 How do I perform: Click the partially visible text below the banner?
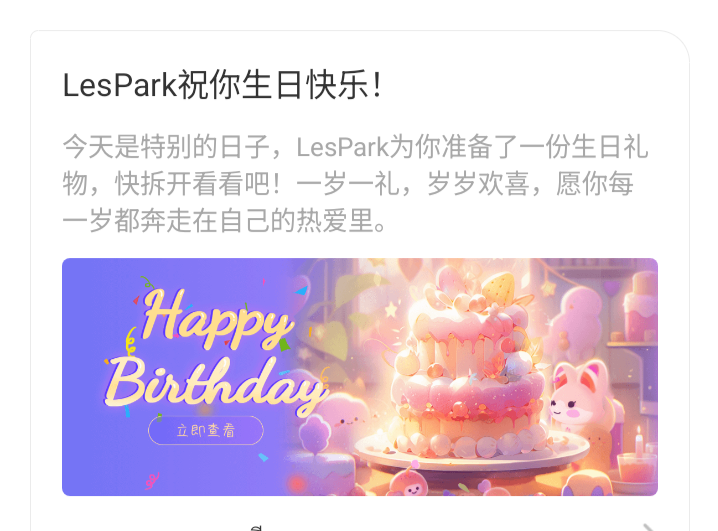(257, 528)
